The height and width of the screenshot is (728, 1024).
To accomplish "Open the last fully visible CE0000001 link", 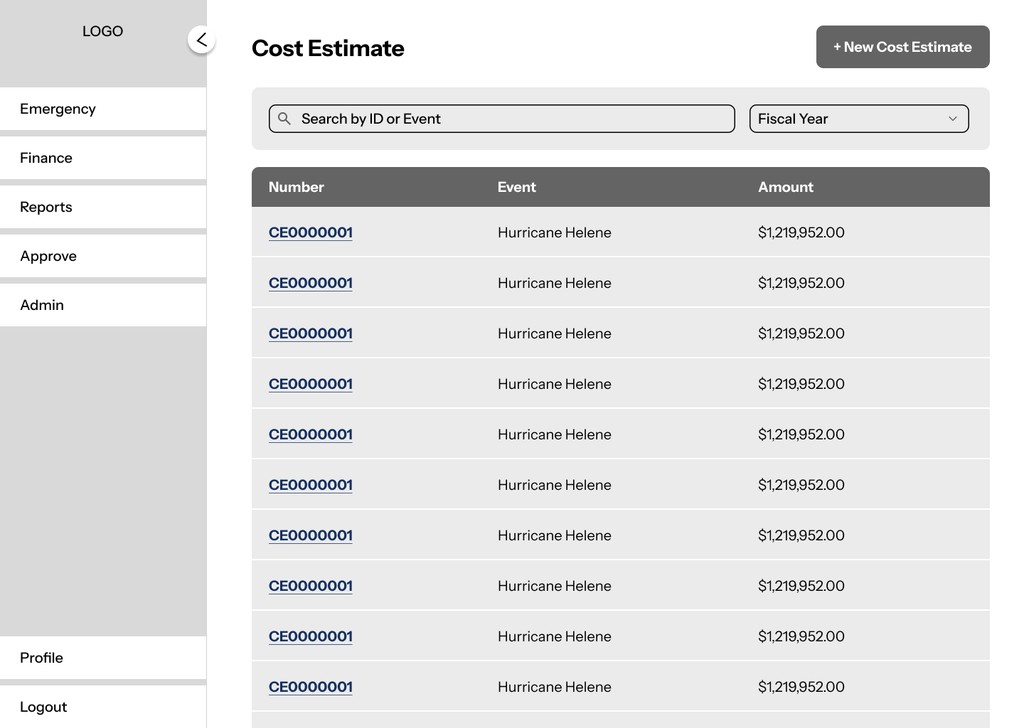I will [x=310, y=687].
